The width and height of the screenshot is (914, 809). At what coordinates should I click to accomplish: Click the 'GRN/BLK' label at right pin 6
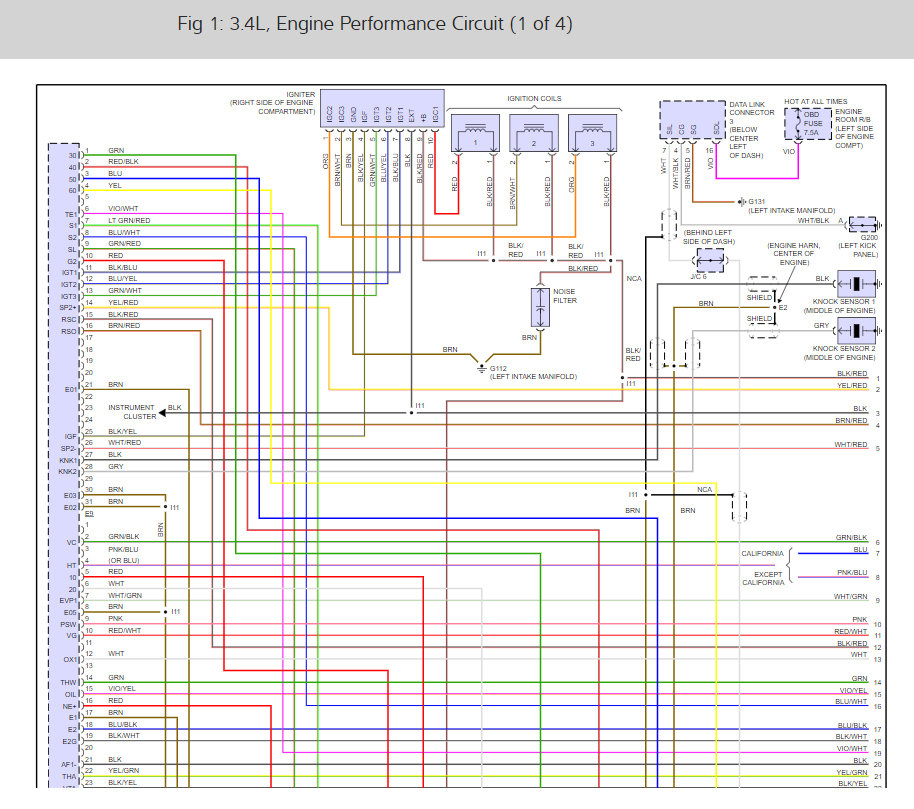pyautogui.click(x=852, y=537)
